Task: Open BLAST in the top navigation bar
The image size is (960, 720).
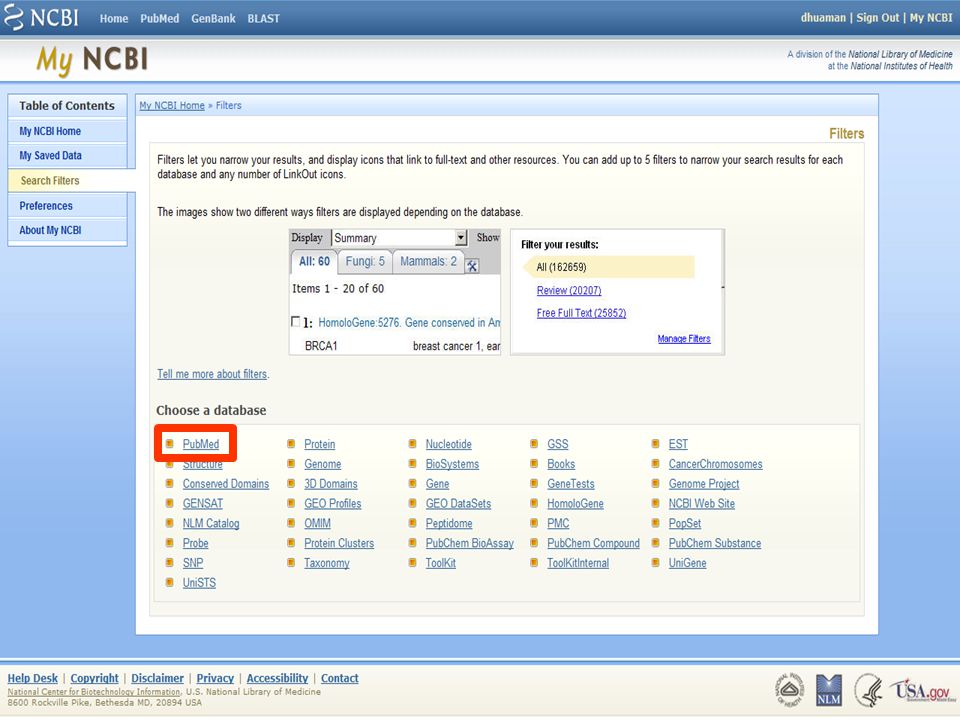Action: 263,18
